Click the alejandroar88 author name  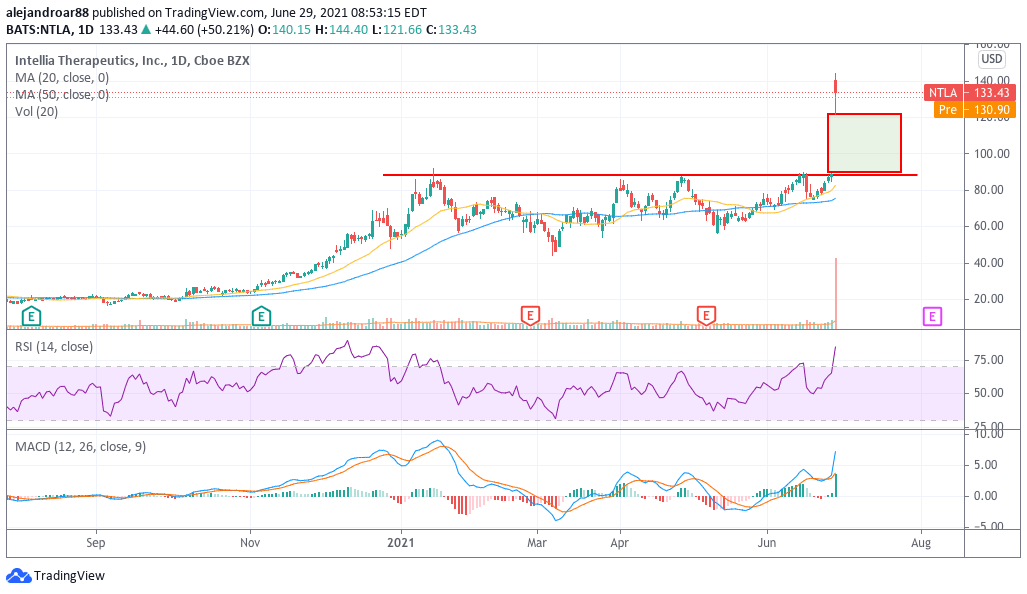47,12
